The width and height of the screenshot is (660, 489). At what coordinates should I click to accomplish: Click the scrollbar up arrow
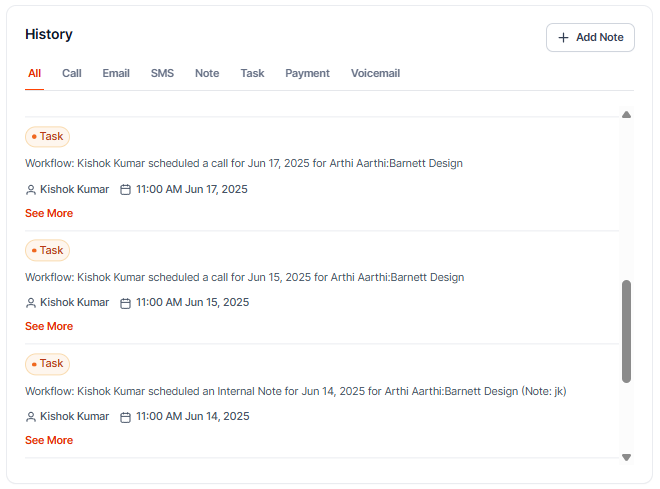[x=626, y=115]
